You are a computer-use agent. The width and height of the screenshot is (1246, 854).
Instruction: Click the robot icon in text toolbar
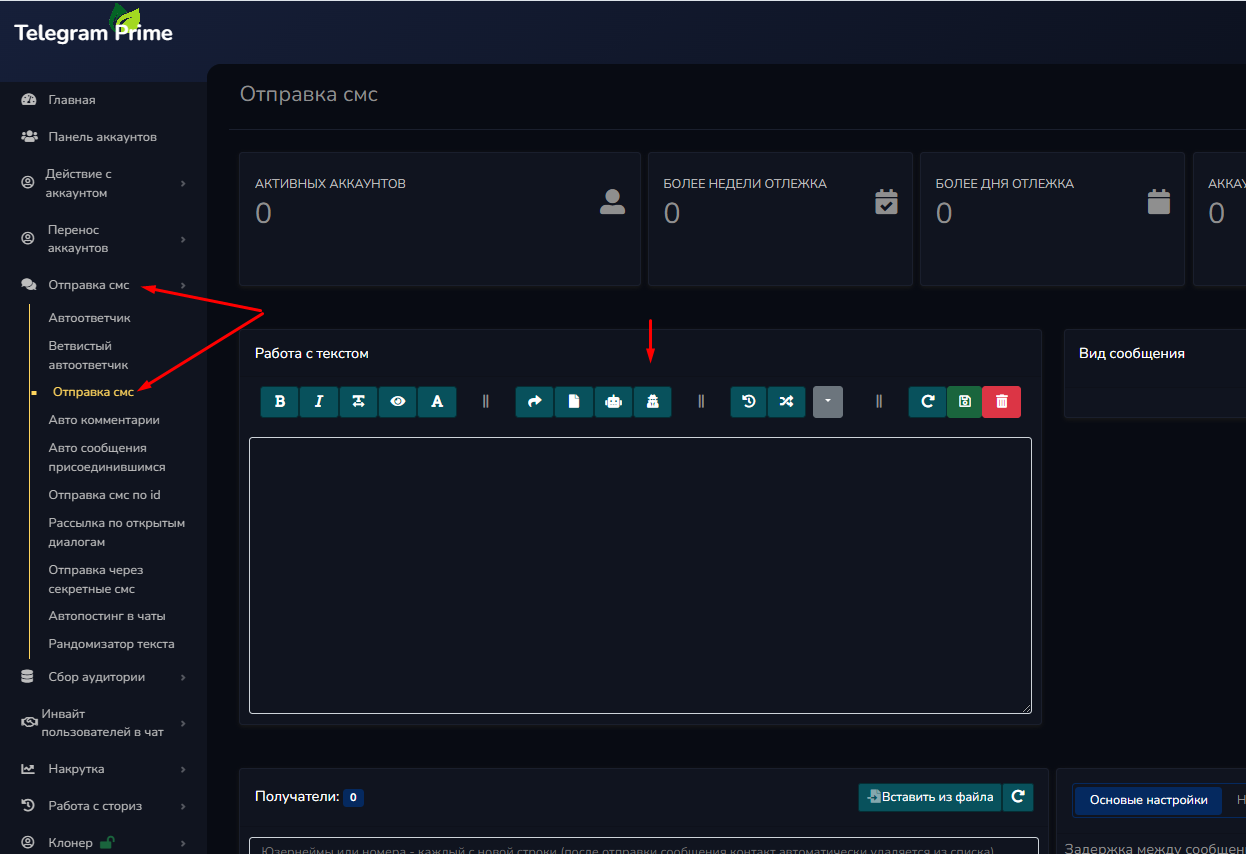coord(613,402)
